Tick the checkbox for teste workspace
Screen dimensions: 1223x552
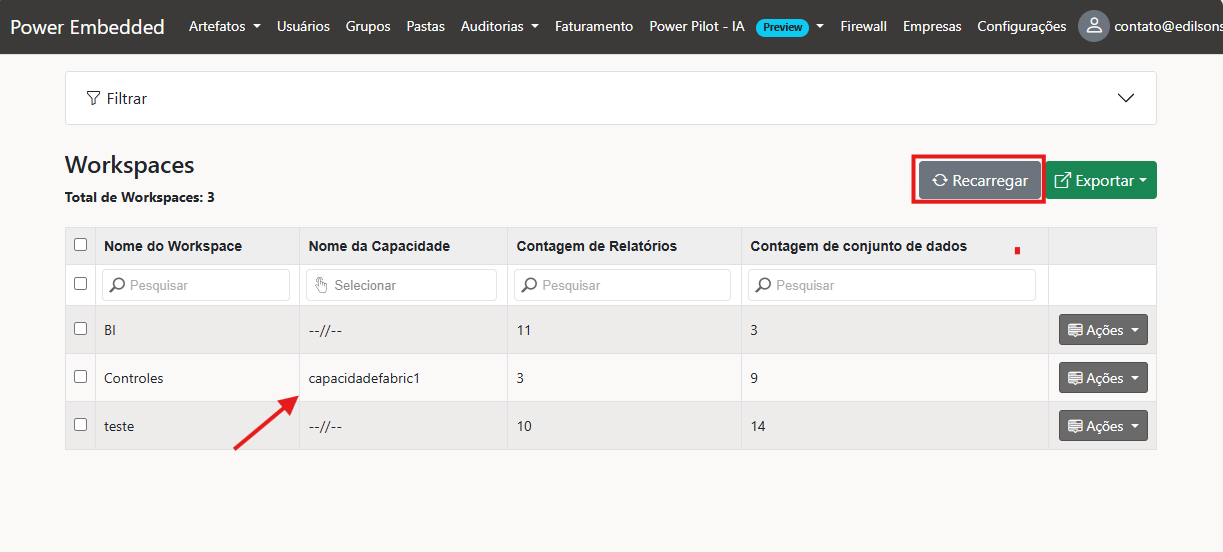click(x=81, y=425)
